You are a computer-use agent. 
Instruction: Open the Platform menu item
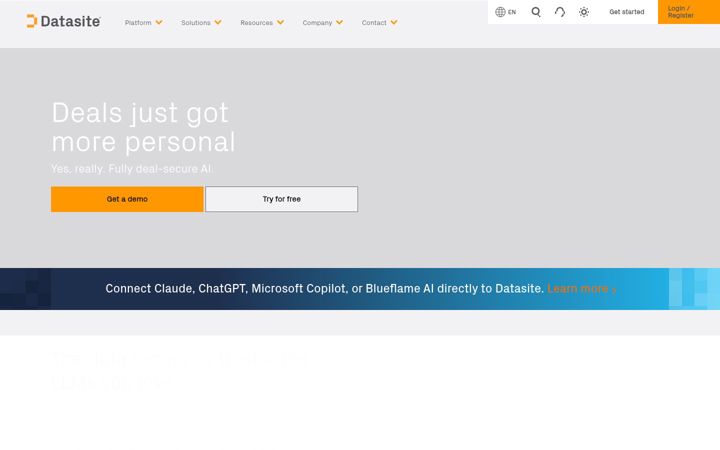(x=138, y=22)
